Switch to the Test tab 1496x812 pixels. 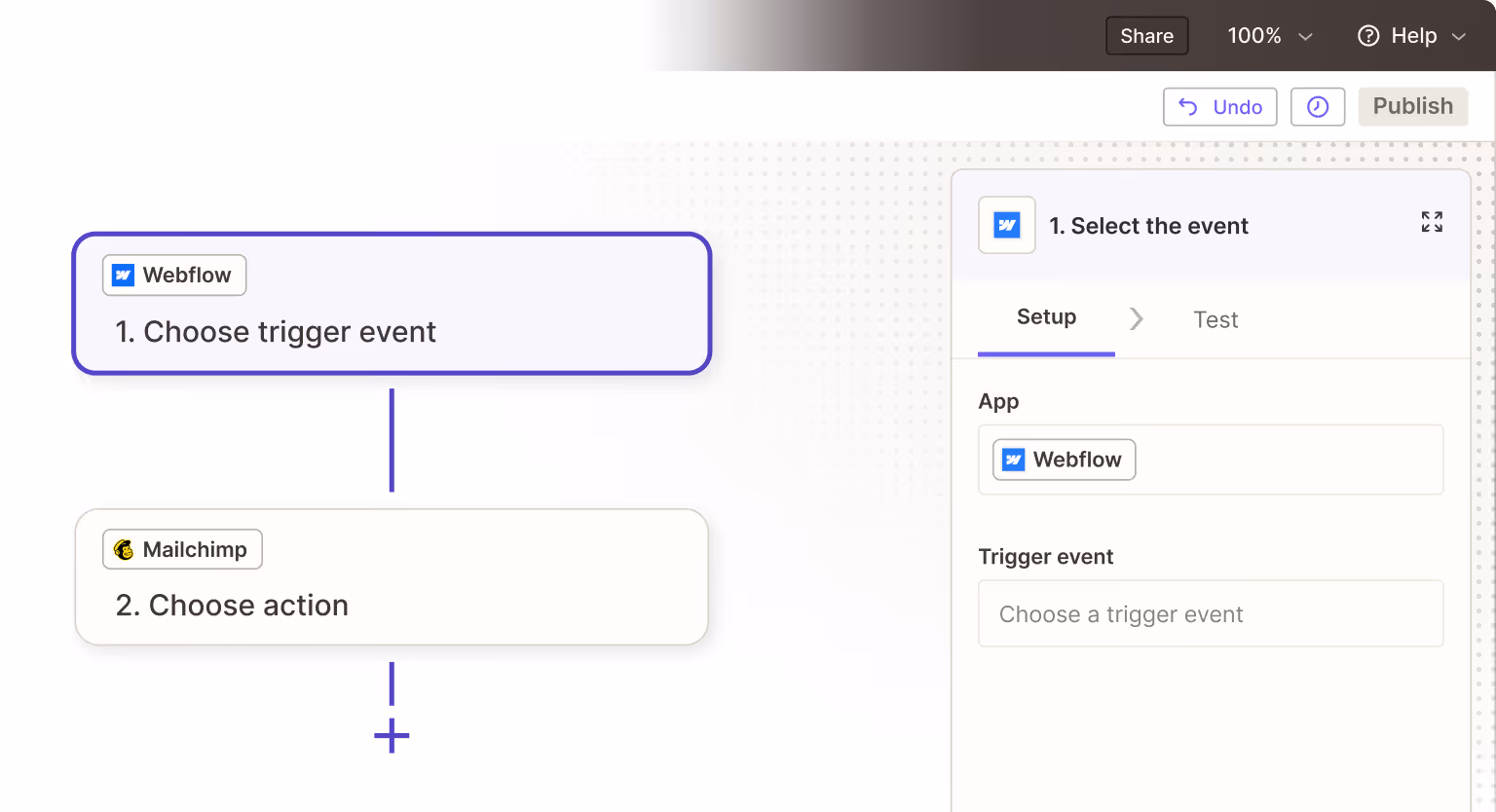pos(1215,318)
